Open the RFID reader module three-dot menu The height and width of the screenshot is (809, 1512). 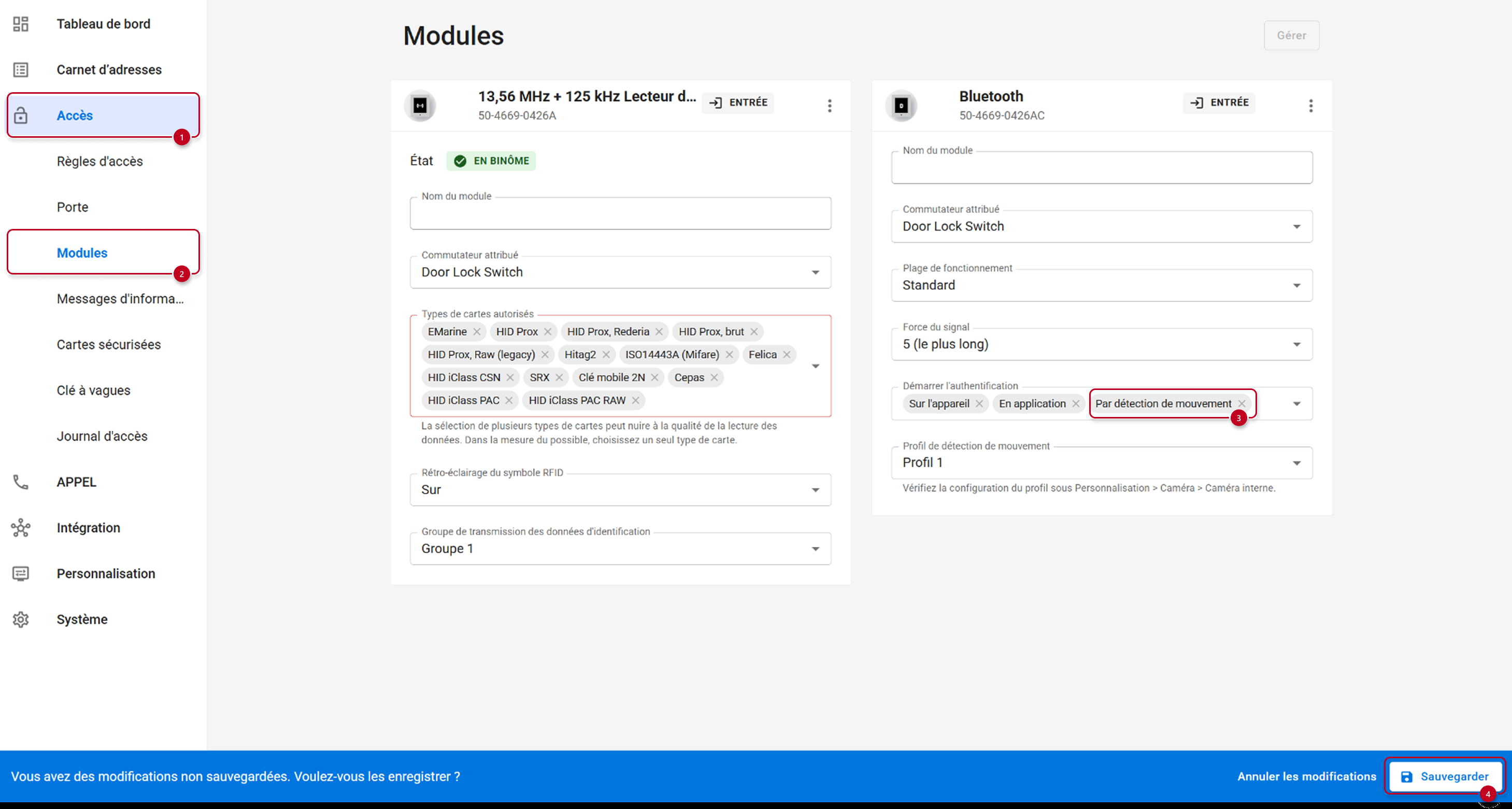click(830, 106)
